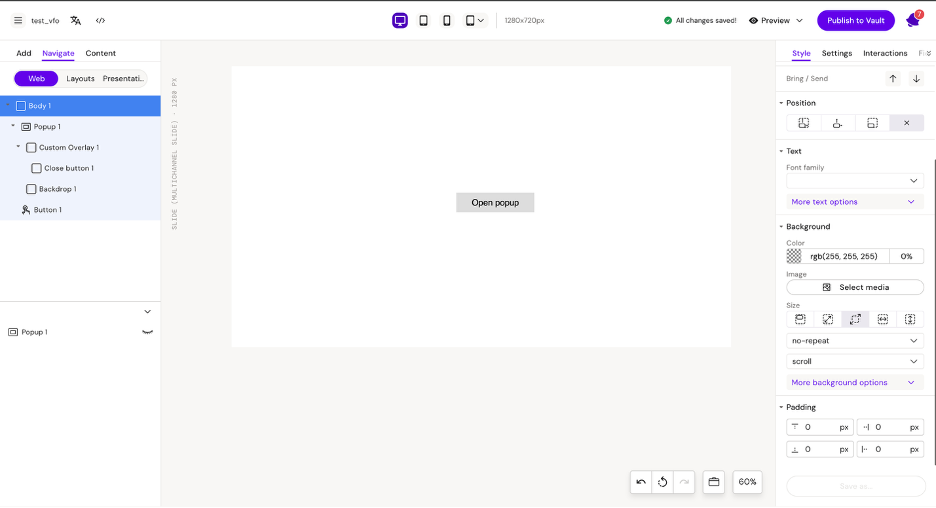
Task: Switch to the Interactions tab
Action: pos(885,53)
